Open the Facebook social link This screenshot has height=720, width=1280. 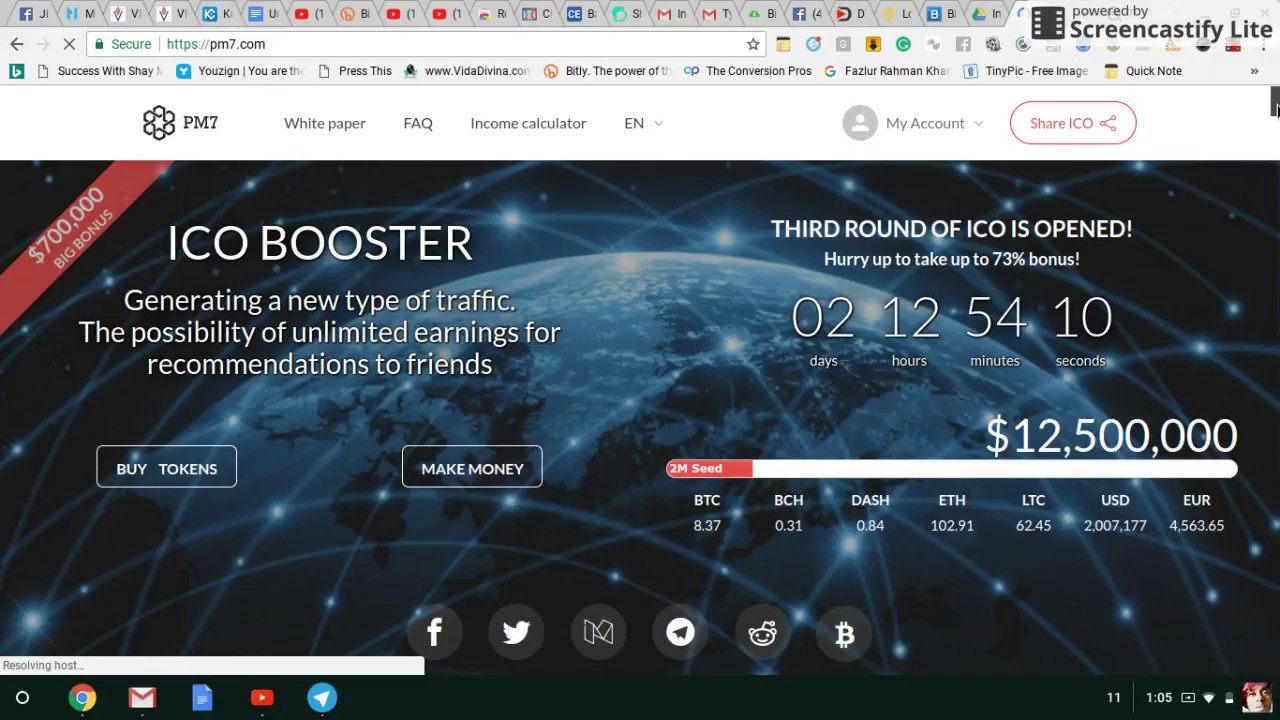pos(434,632)
